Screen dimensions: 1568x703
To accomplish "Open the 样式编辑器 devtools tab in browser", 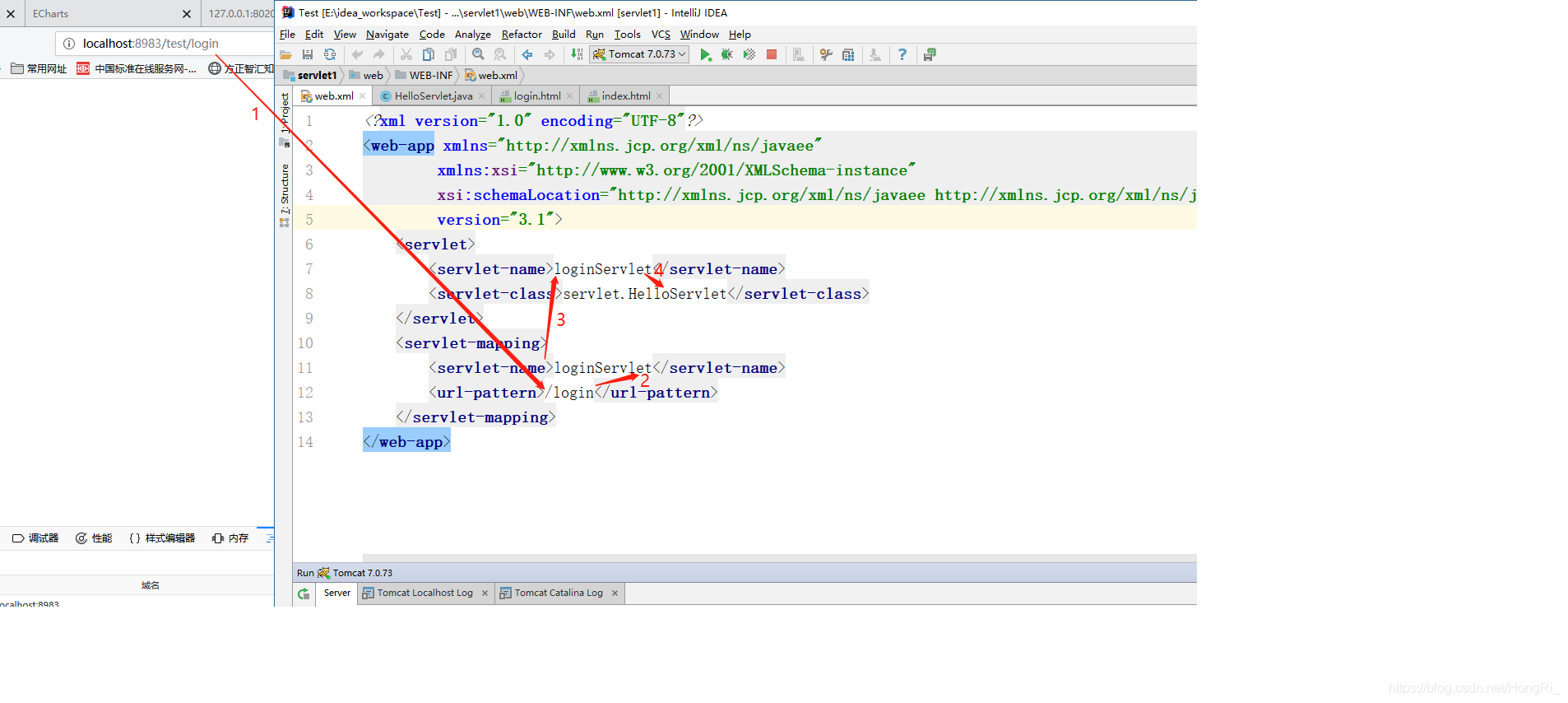I will (162, 538).
